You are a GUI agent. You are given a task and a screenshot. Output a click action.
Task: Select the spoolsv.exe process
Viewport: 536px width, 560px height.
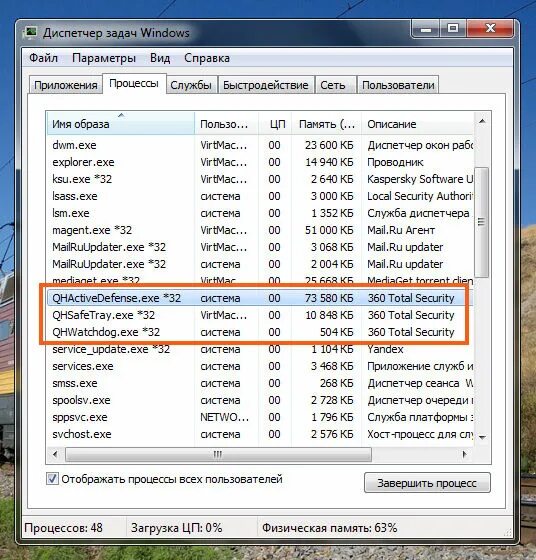coord(260,400)
